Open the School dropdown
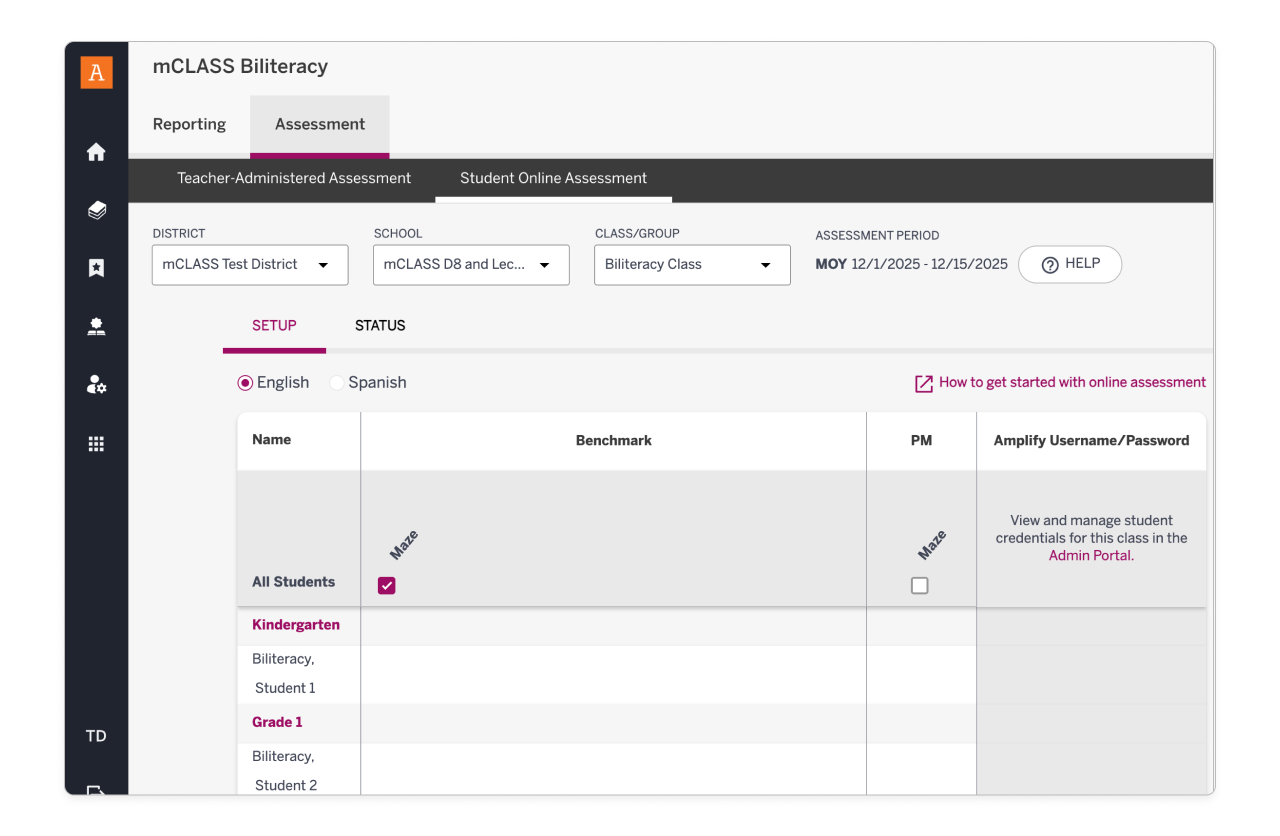The image size is (1280, 836). [x=471, y=265]
